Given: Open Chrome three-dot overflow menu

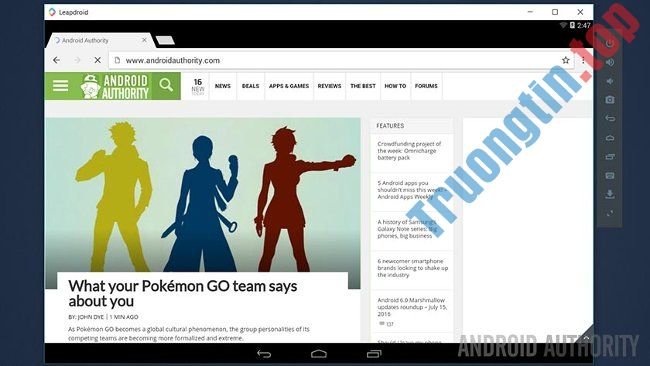Looking at the screenshot, I should click(583, 61).
